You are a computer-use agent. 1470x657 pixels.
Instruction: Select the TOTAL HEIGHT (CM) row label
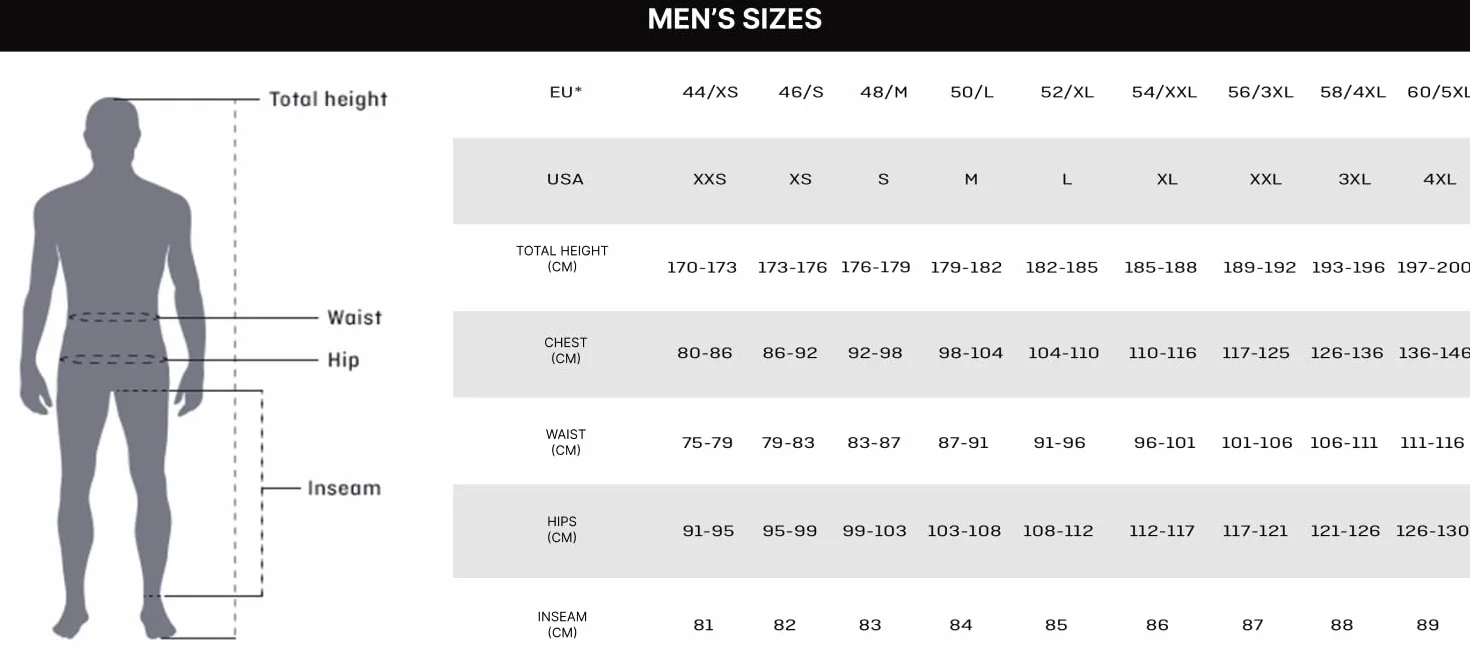click(562, 259)
